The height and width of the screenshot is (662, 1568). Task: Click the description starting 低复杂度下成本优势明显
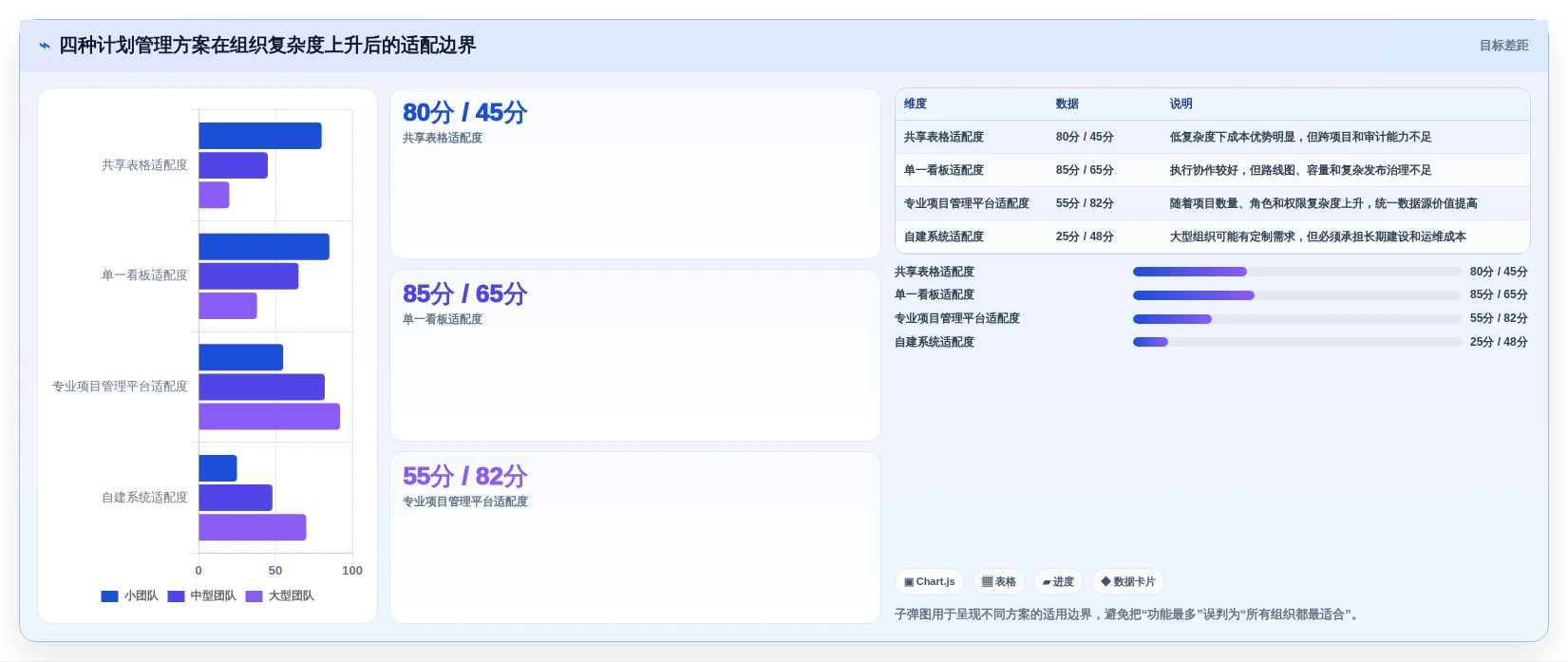1301,138
